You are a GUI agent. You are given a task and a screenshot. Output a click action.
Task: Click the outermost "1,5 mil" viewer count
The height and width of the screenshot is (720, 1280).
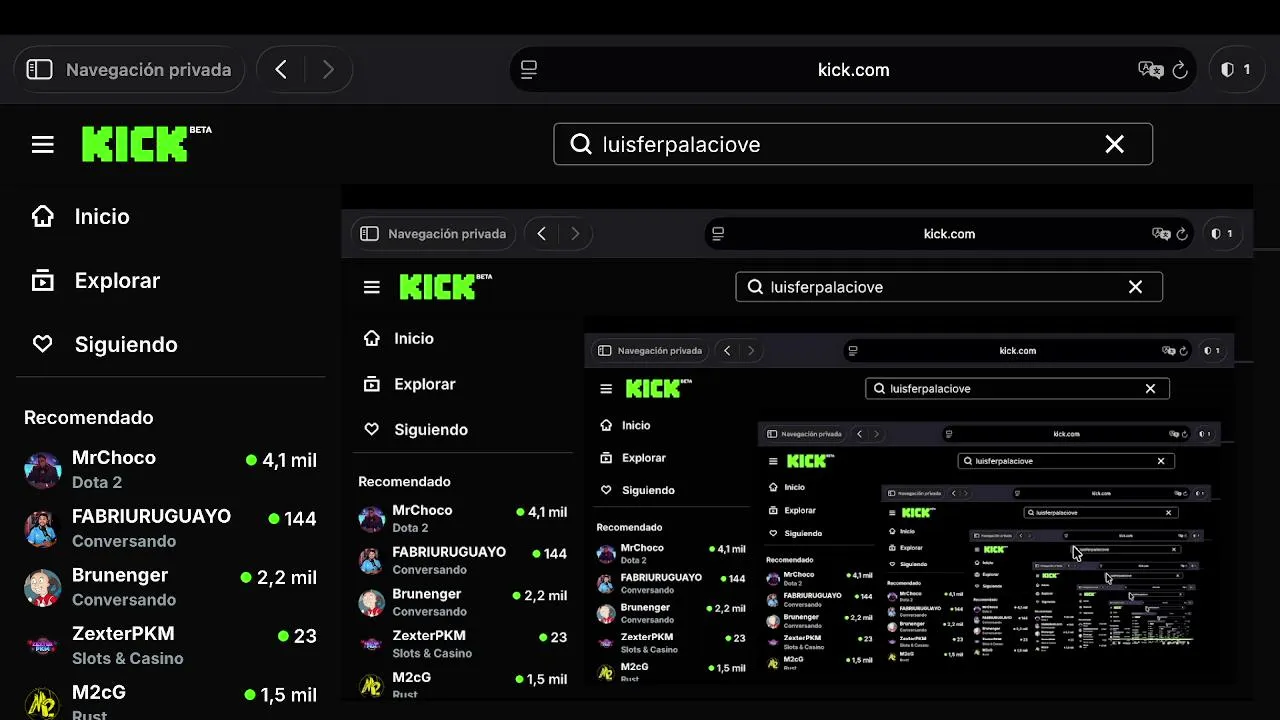(288, 695)
